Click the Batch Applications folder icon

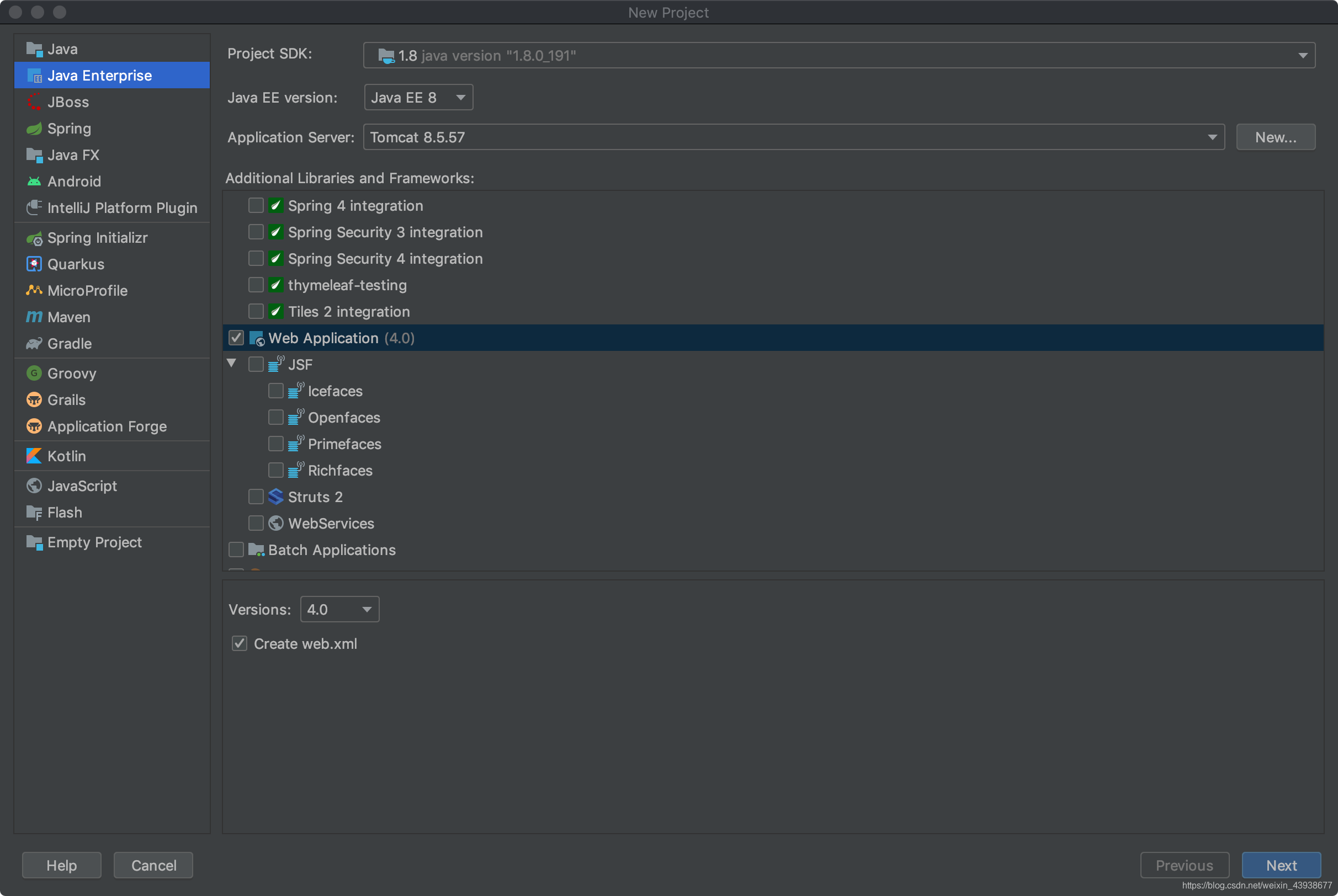pos(257,550)
